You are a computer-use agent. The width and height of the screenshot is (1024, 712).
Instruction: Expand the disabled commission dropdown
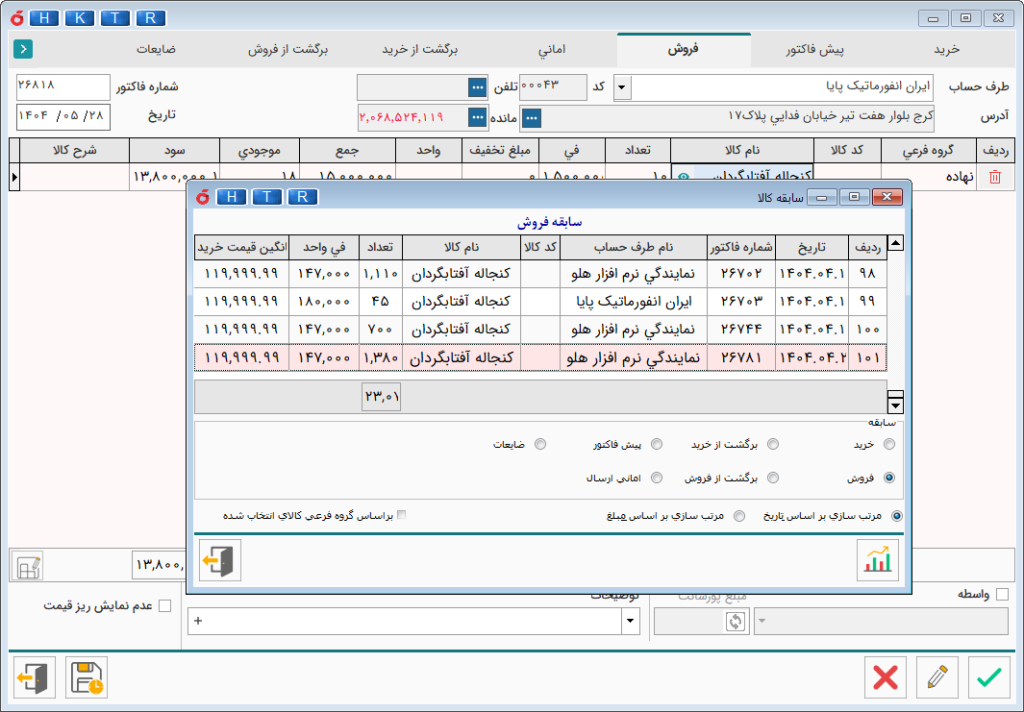762,621
